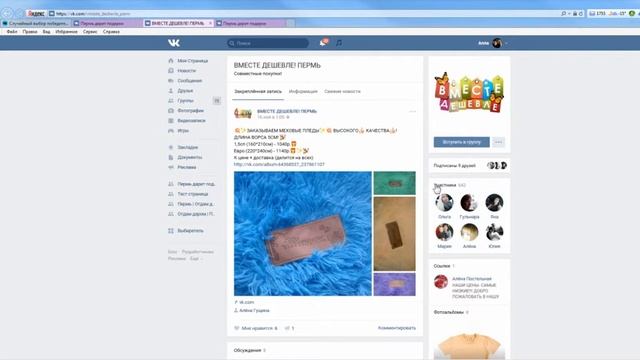
Task: Click the icon beside Выбиратель
Action: [x=171, y=231]
